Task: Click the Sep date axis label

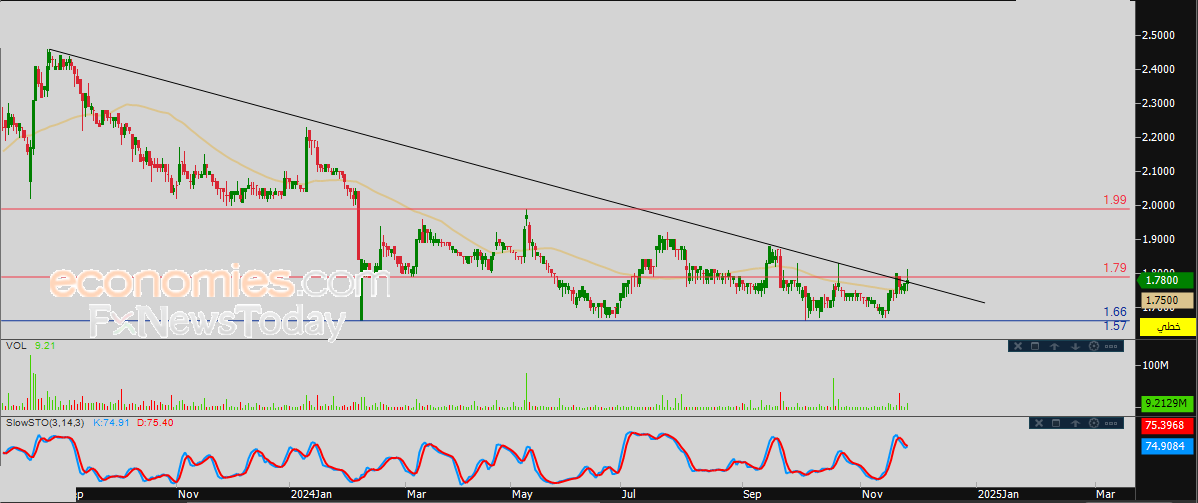Action: point(753,495)
